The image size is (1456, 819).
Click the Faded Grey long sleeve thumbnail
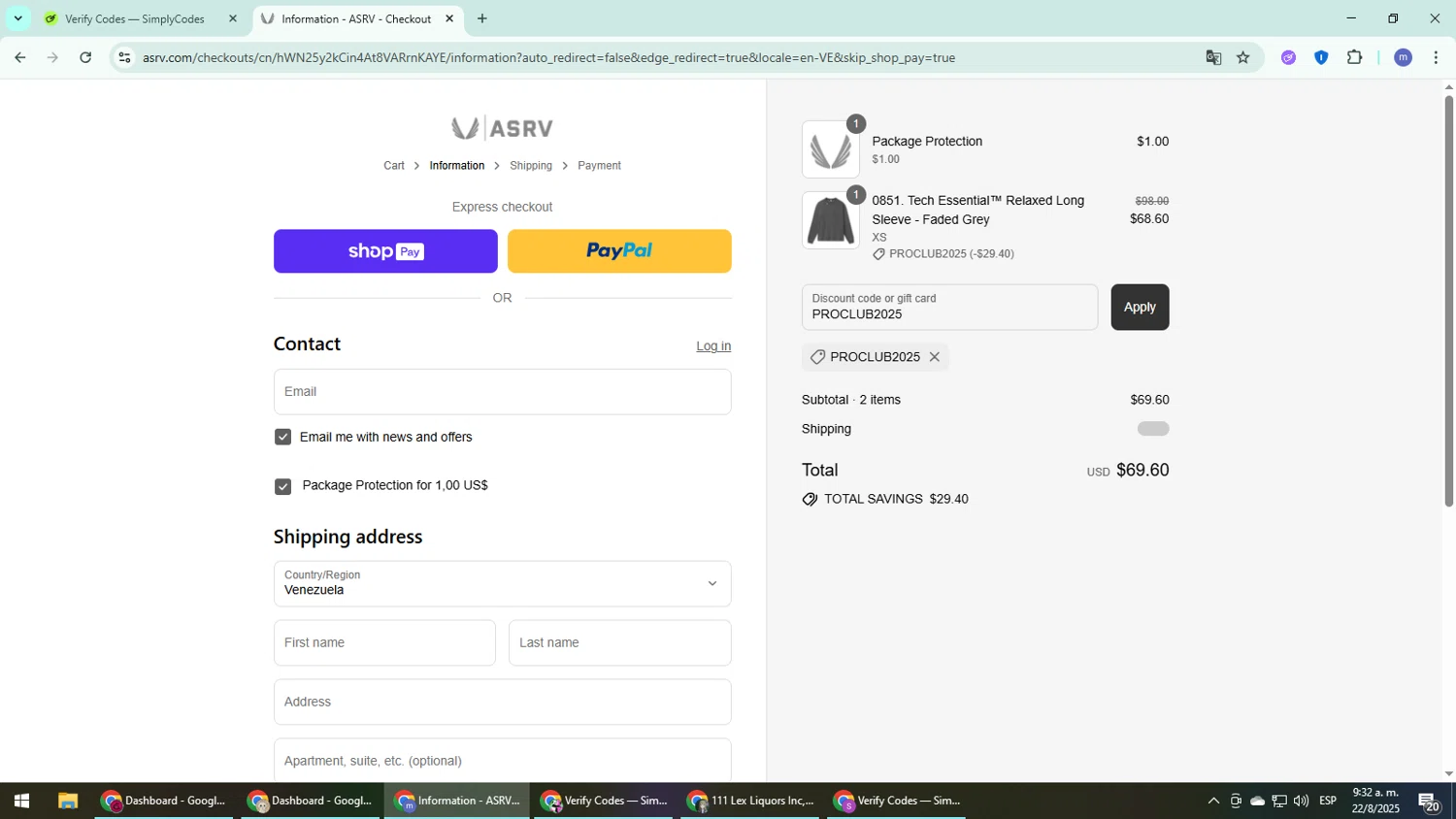(x=831, y=220)
